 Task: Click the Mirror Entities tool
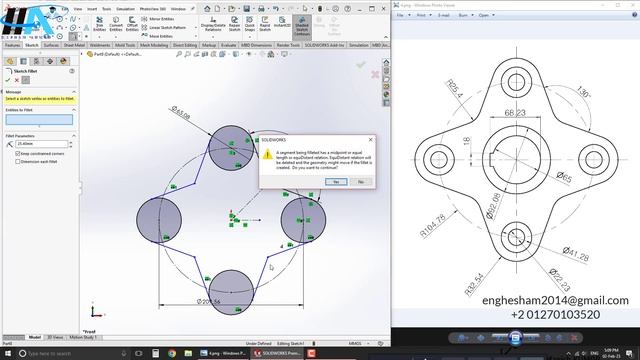click(x=158, y=19)
